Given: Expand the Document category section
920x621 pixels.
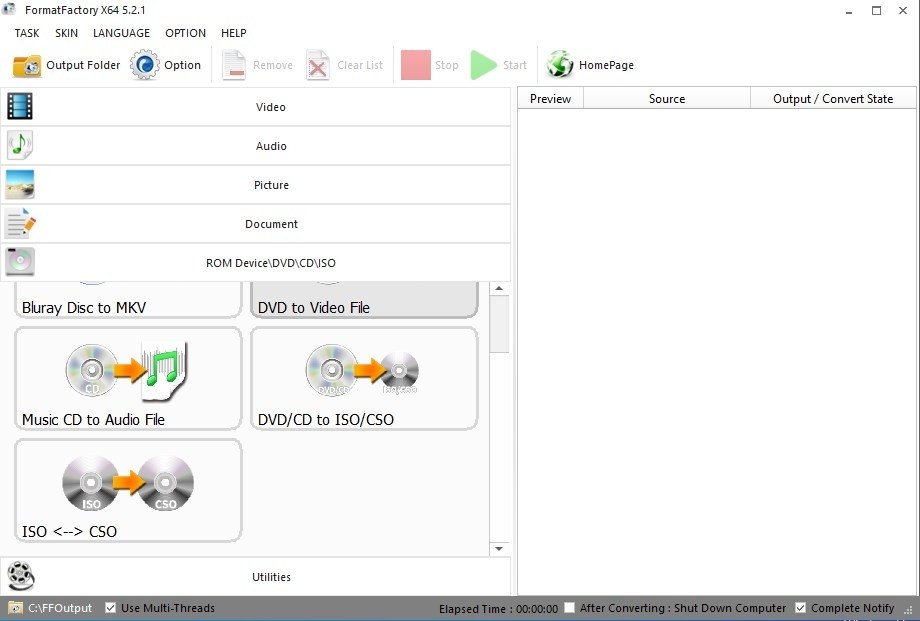Looking at the screenshot, I should (256, 224).
